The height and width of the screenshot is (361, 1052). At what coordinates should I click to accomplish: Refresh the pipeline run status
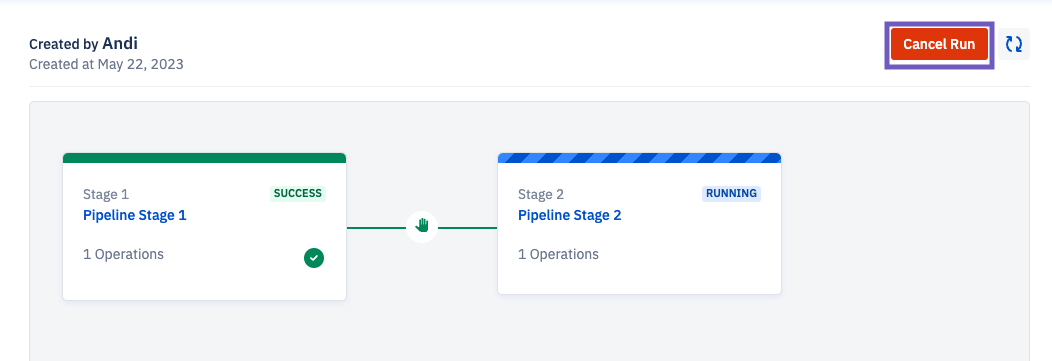point(1014,44)
